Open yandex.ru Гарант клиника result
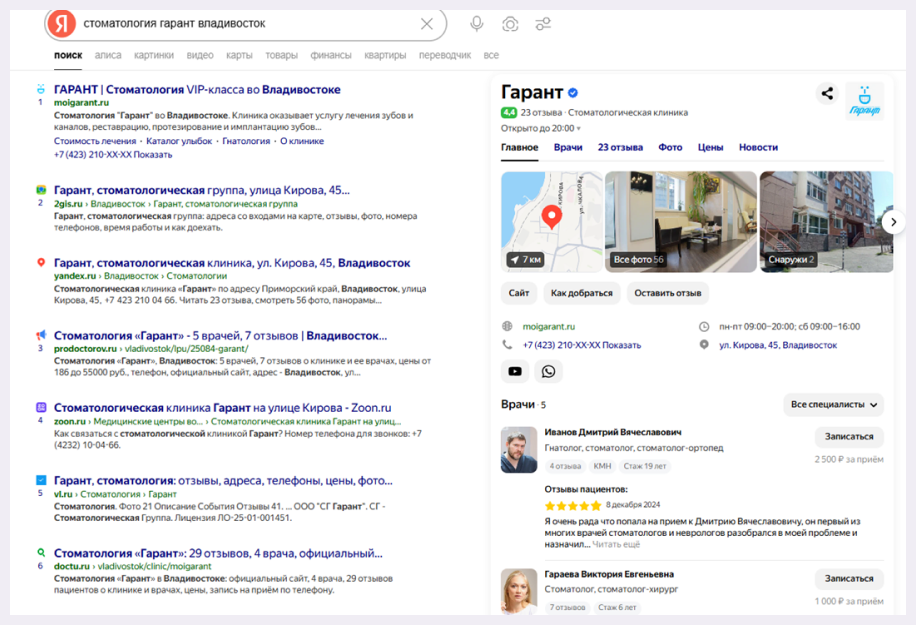Viewport: 916px width, 625px height. coord(232,263)
